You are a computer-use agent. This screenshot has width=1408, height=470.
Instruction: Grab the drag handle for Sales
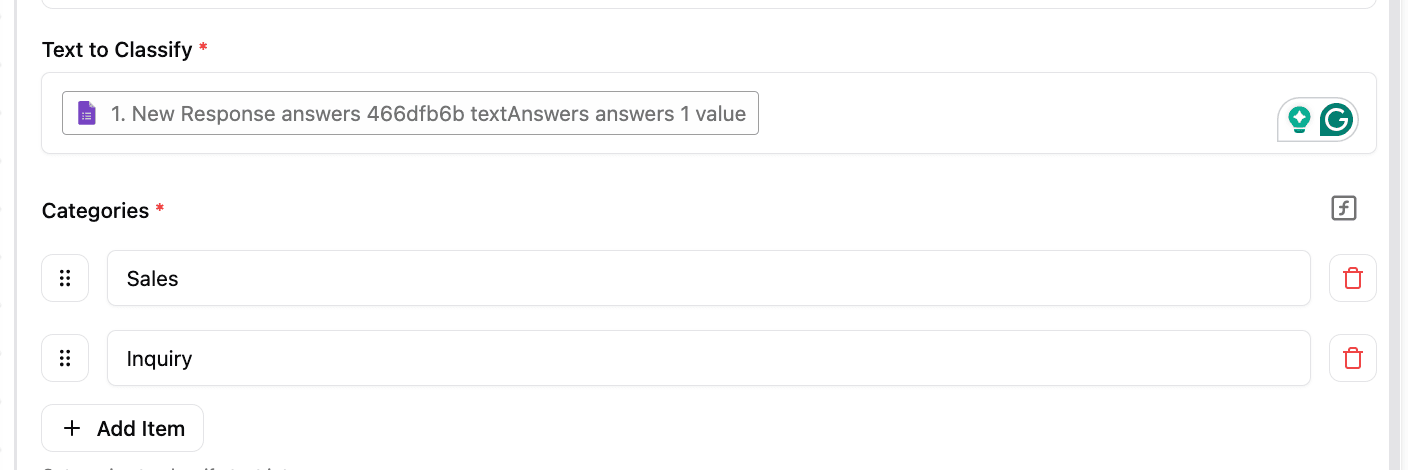[x=65, y=278]
